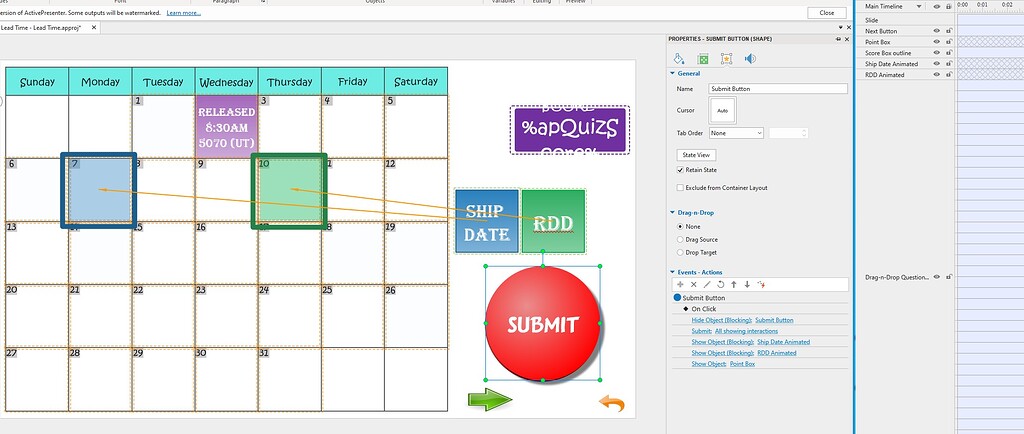The image size is (1024, 434).
Task: Hide the Point Box layer
Action: [936, 42]
